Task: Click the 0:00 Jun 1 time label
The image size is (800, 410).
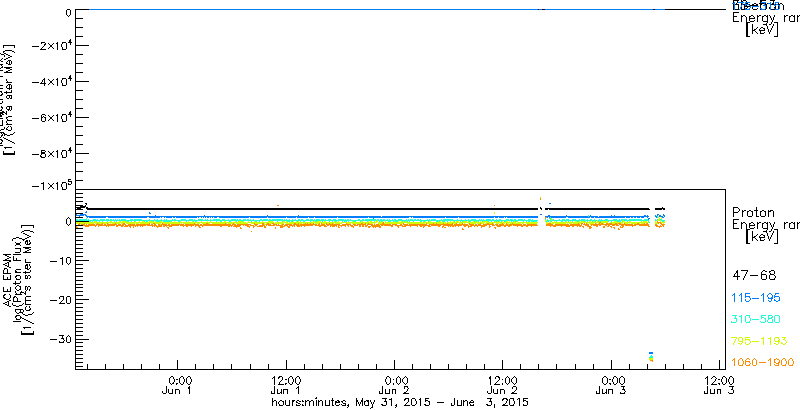Action: (x=179, y=384)
